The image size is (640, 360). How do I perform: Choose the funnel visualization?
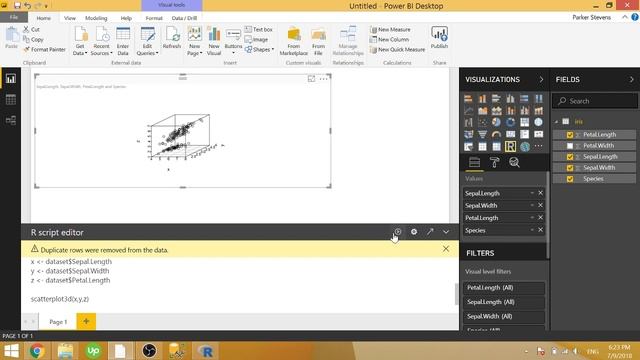[482, 134]
